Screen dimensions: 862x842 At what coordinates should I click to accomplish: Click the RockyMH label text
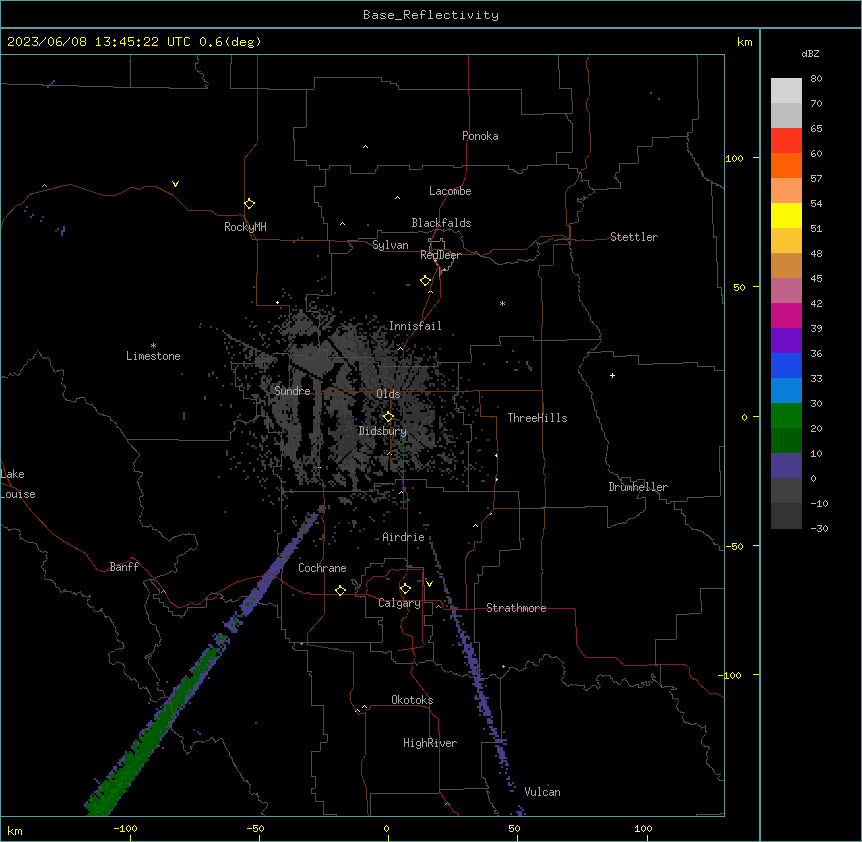tap(245, 227)
